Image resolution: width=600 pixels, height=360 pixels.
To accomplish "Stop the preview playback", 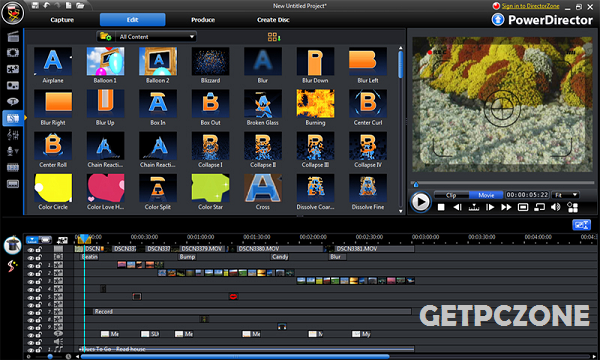I will 441,207.
